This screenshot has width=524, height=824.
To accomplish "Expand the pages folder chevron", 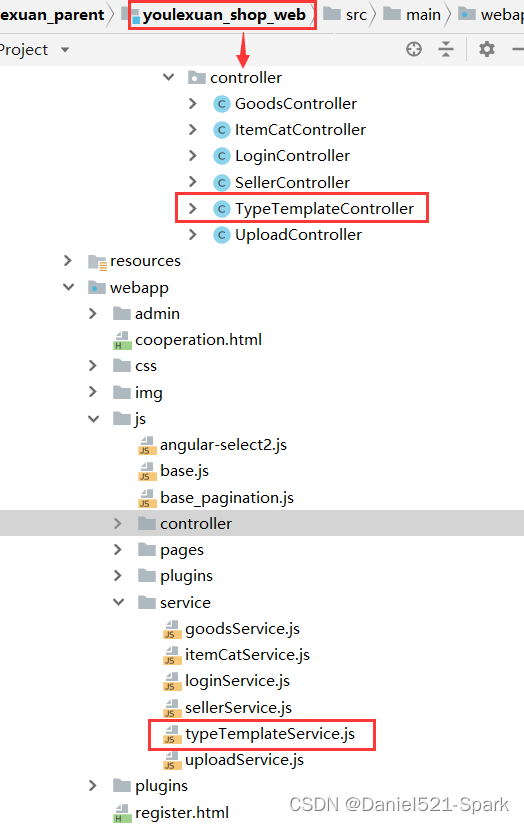I will (118, 550).
